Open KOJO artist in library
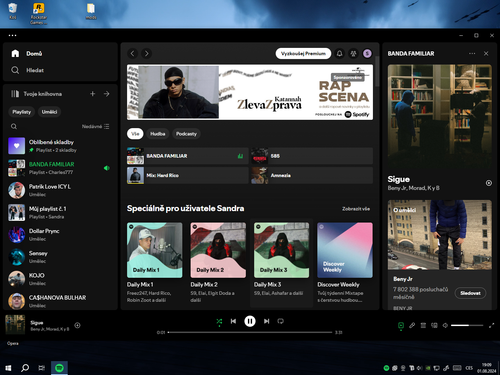 tap(60, 279)
